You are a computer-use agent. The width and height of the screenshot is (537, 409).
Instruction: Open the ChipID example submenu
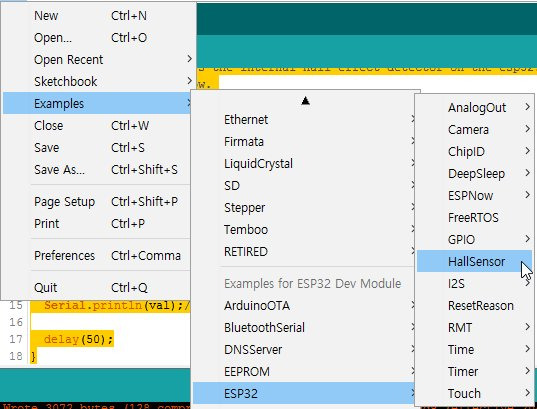tap(474, 151)
